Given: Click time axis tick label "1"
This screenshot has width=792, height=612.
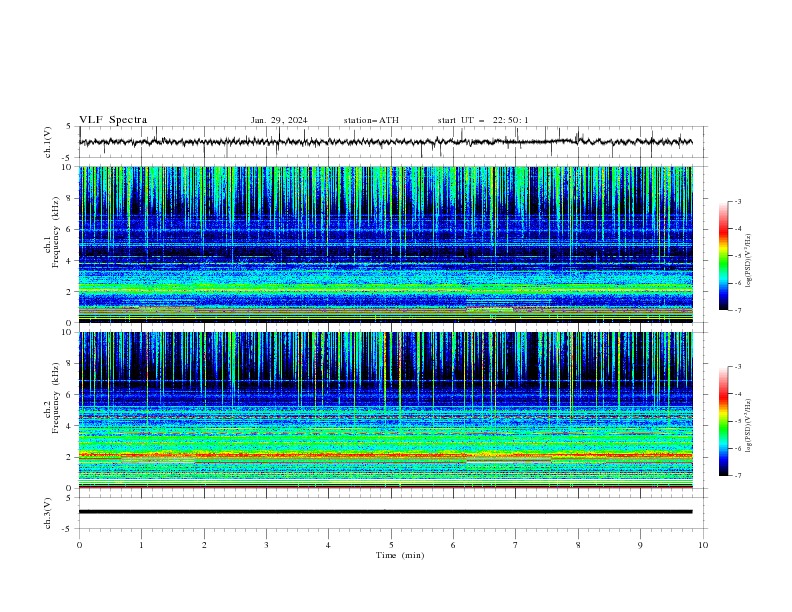Looking at the screenshot, I should tap(141, 545).
